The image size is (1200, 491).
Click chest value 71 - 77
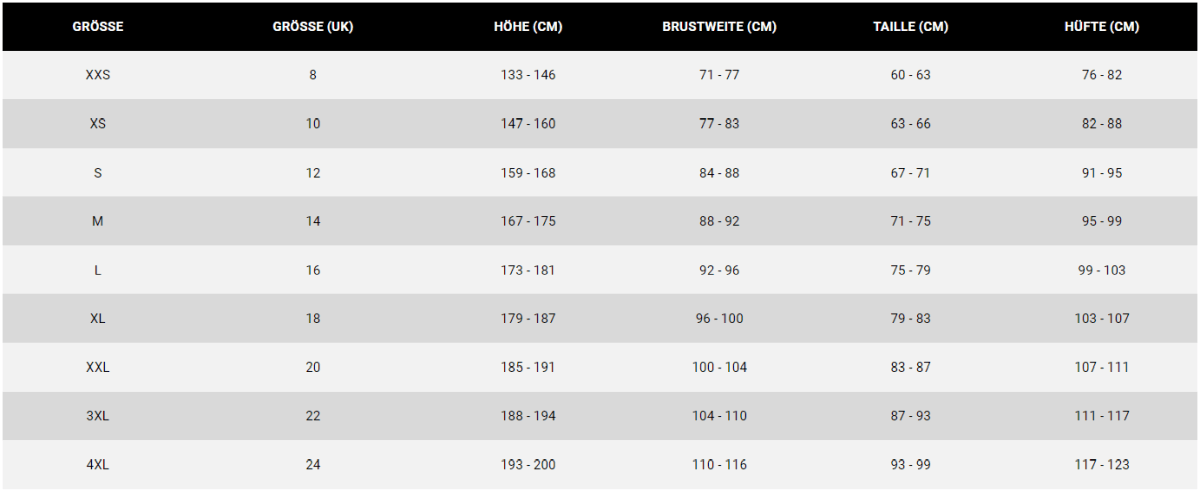click(719, 75)
